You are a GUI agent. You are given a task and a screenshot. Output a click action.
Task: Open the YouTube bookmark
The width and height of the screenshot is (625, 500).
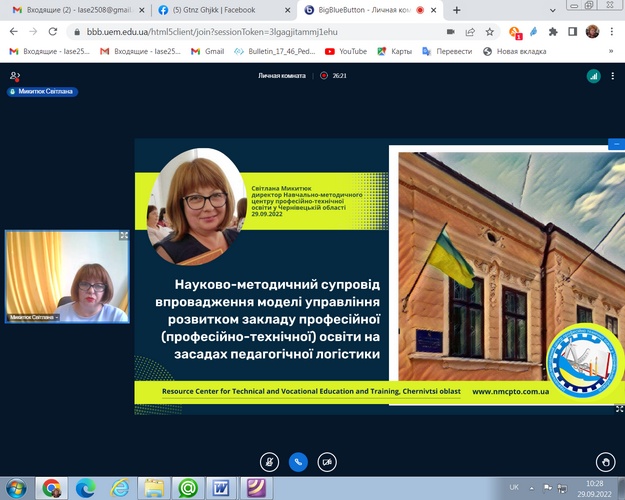pyautogui.click(x=346, y=51)
